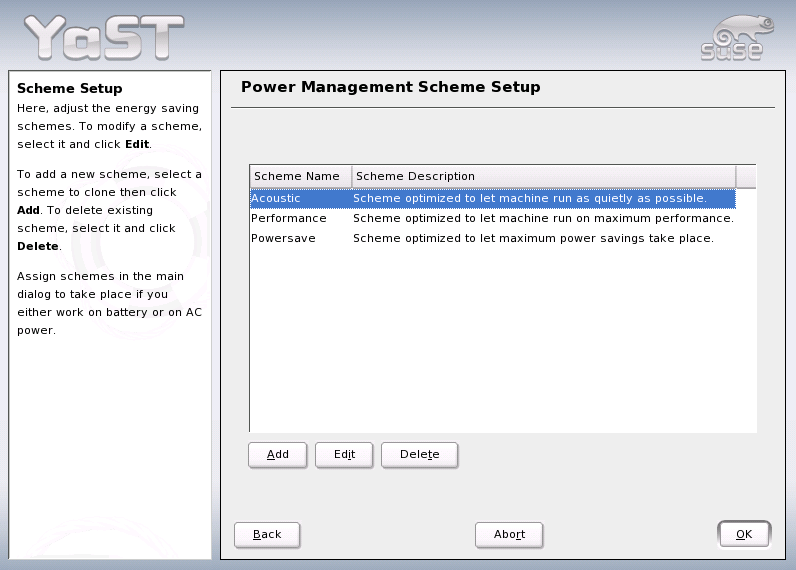Click the Edit scheme button
This screenshot has width=796, height=570.
tap(344, 454)
